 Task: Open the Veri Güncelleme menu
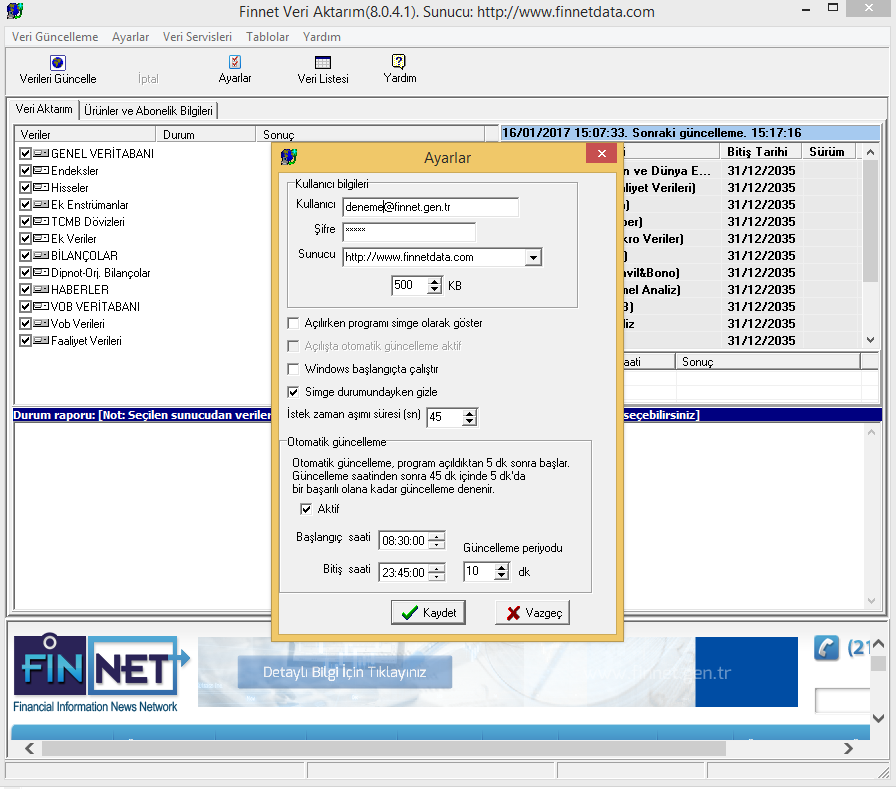[55, 37]
